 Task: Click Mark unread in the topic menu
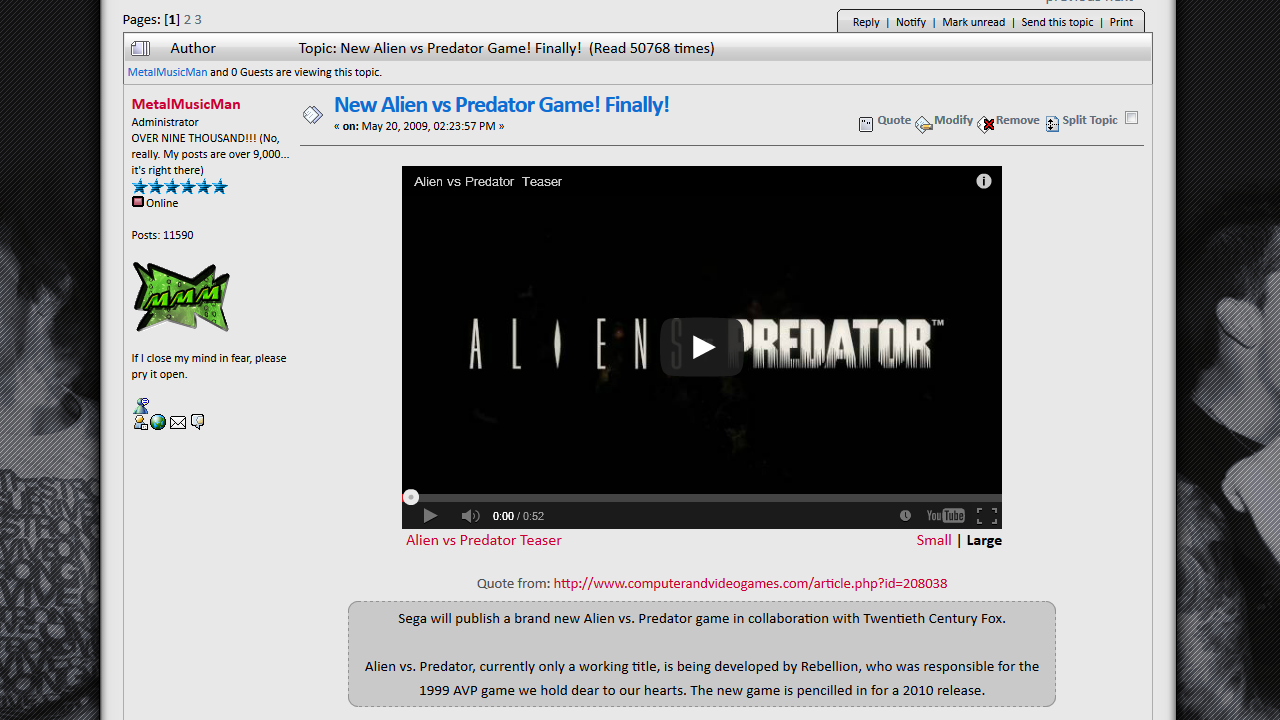pos(973,22)
